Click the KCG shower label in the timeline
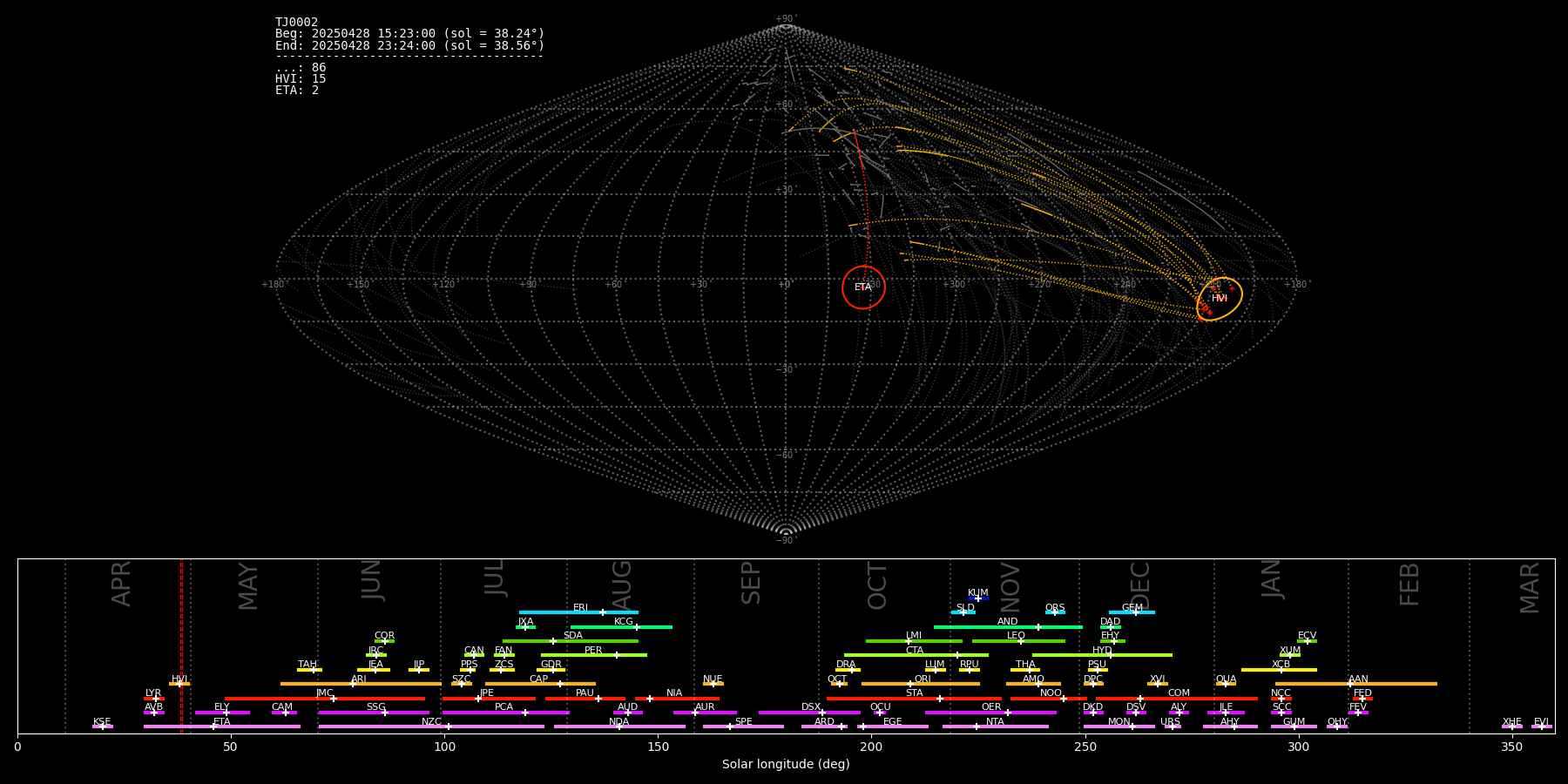This screenshot has width=1568, height=784. 624,621
